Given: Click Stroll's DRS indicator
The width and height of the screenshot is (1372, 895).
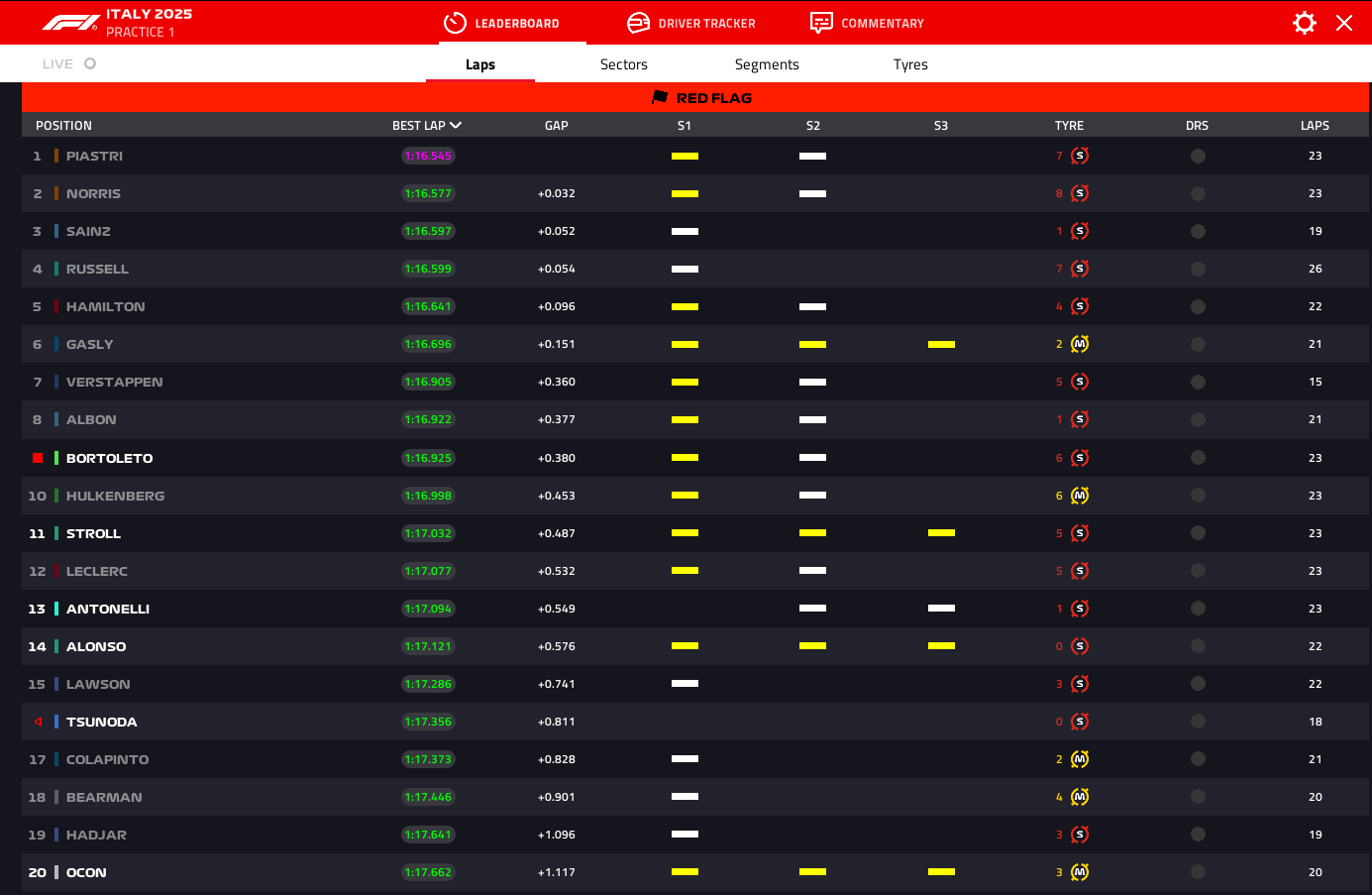Looking at the screenshot, I should [1198, 533].
